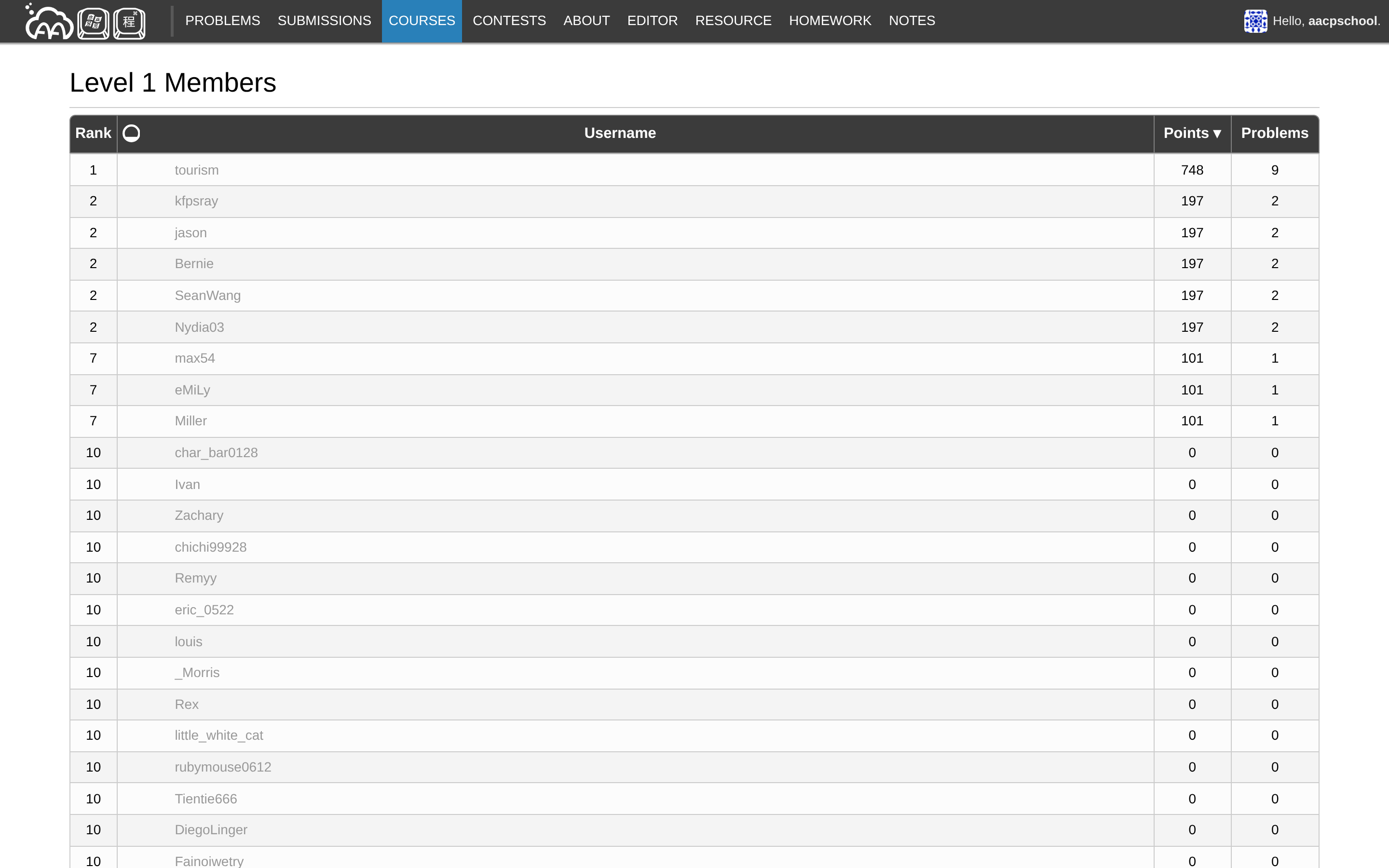The width and height of the screenshot is (1389, 868).
Task: Open the little_white_cat profile link
Action: pyautogui.click(x=218, y=735)
